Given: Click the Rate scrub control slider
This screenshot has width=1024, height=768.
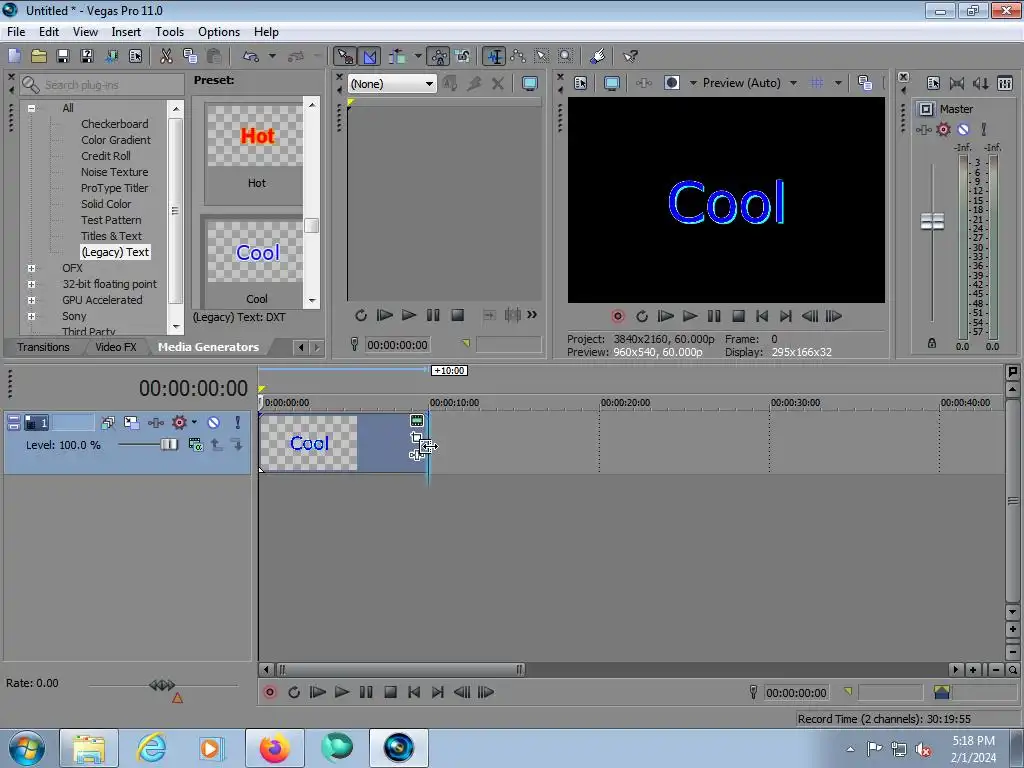Looking at the screenshot, I should pos(162,685).
